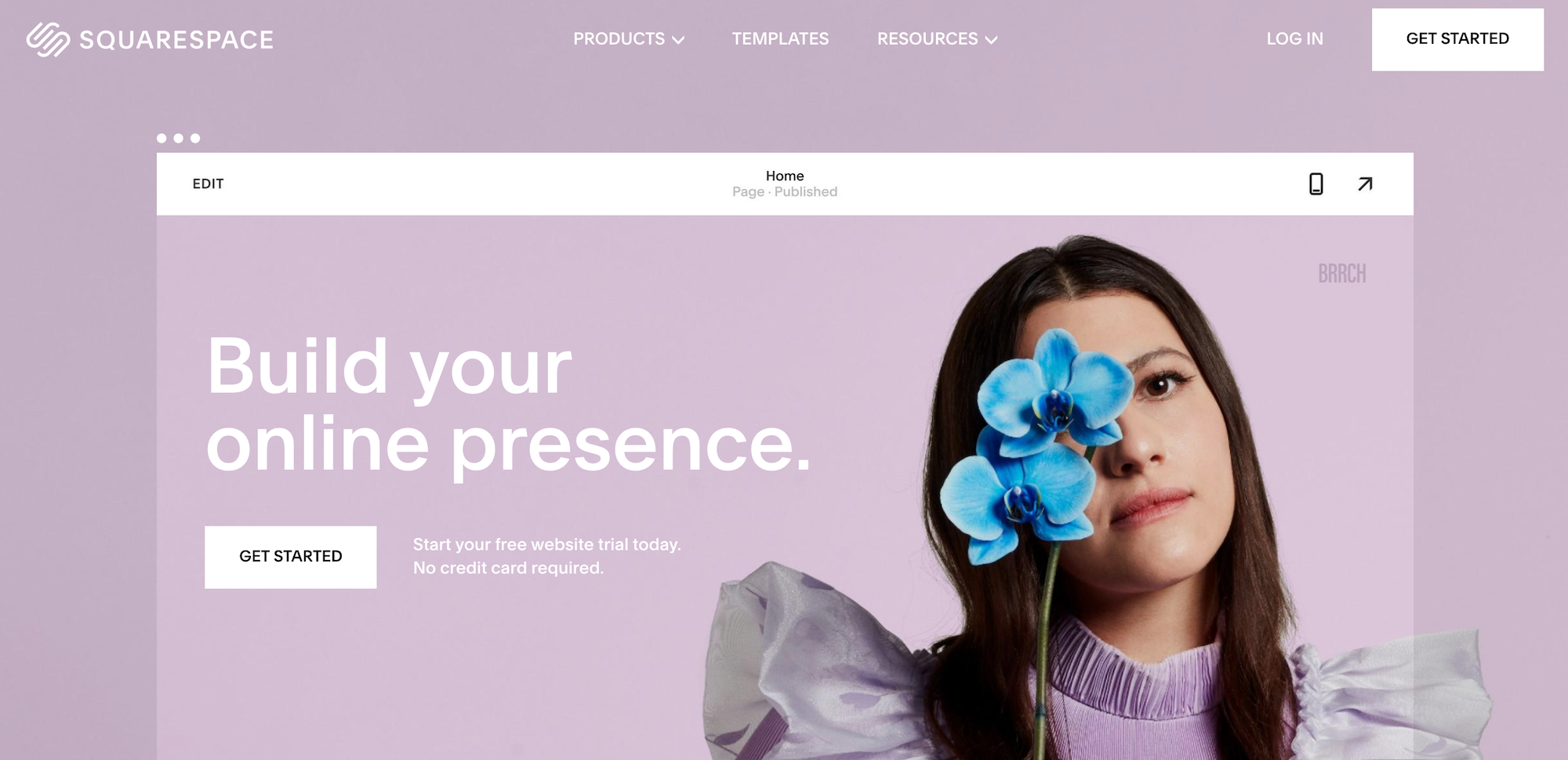Click the Edit button in preview bar
Image resolution: width=1568 pixels, height=760 pixels.
click(208, 184)
